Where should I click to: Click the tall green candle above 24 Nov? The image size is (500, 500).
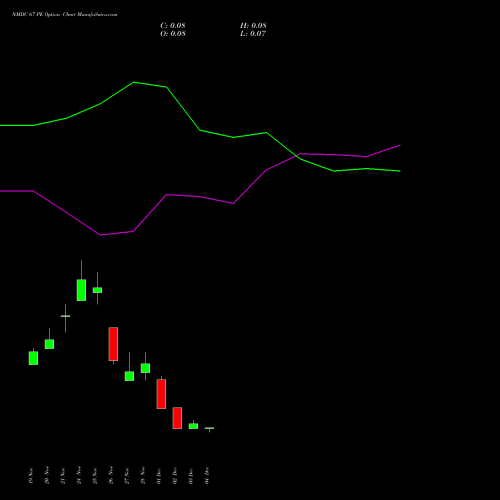coord(81,290)
